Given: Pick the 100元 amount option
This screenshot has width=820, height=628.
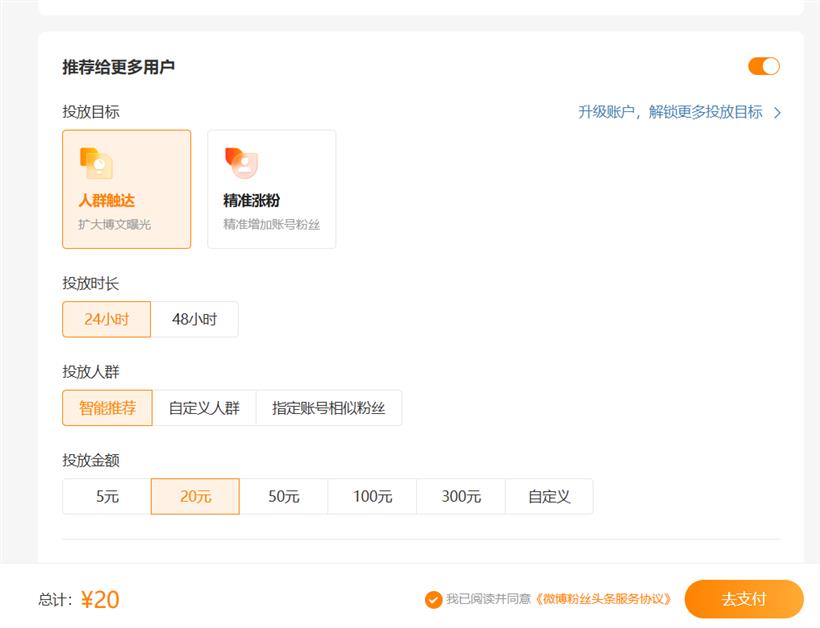Looking at the screenshot, I should [x=372, y=496].
